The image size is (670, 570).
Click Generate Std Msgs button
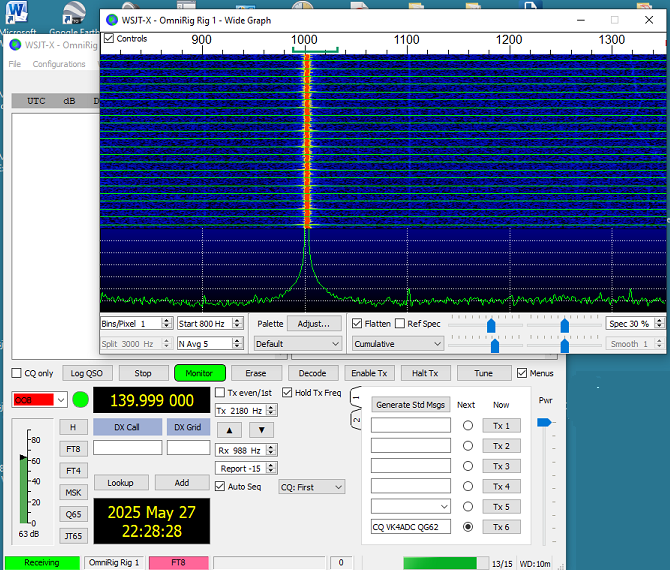(x=411, y=405)
